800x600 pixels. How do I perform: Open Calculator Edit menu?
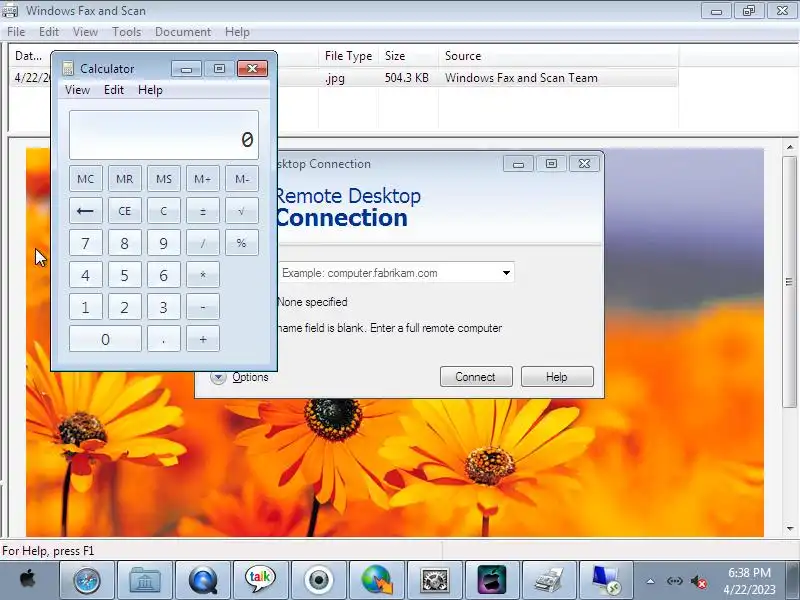[x=114, y=90]
